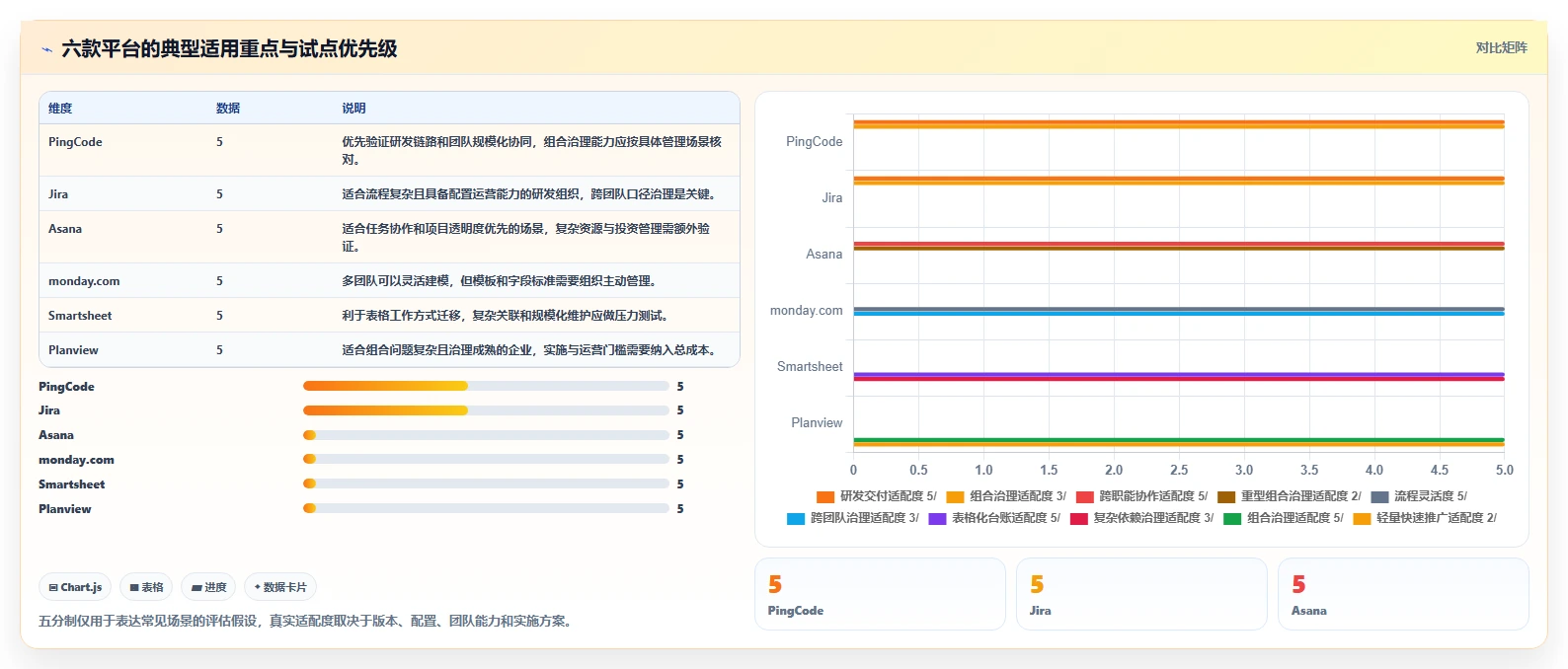Click the Smartsheet progress bar

point(486,483)
